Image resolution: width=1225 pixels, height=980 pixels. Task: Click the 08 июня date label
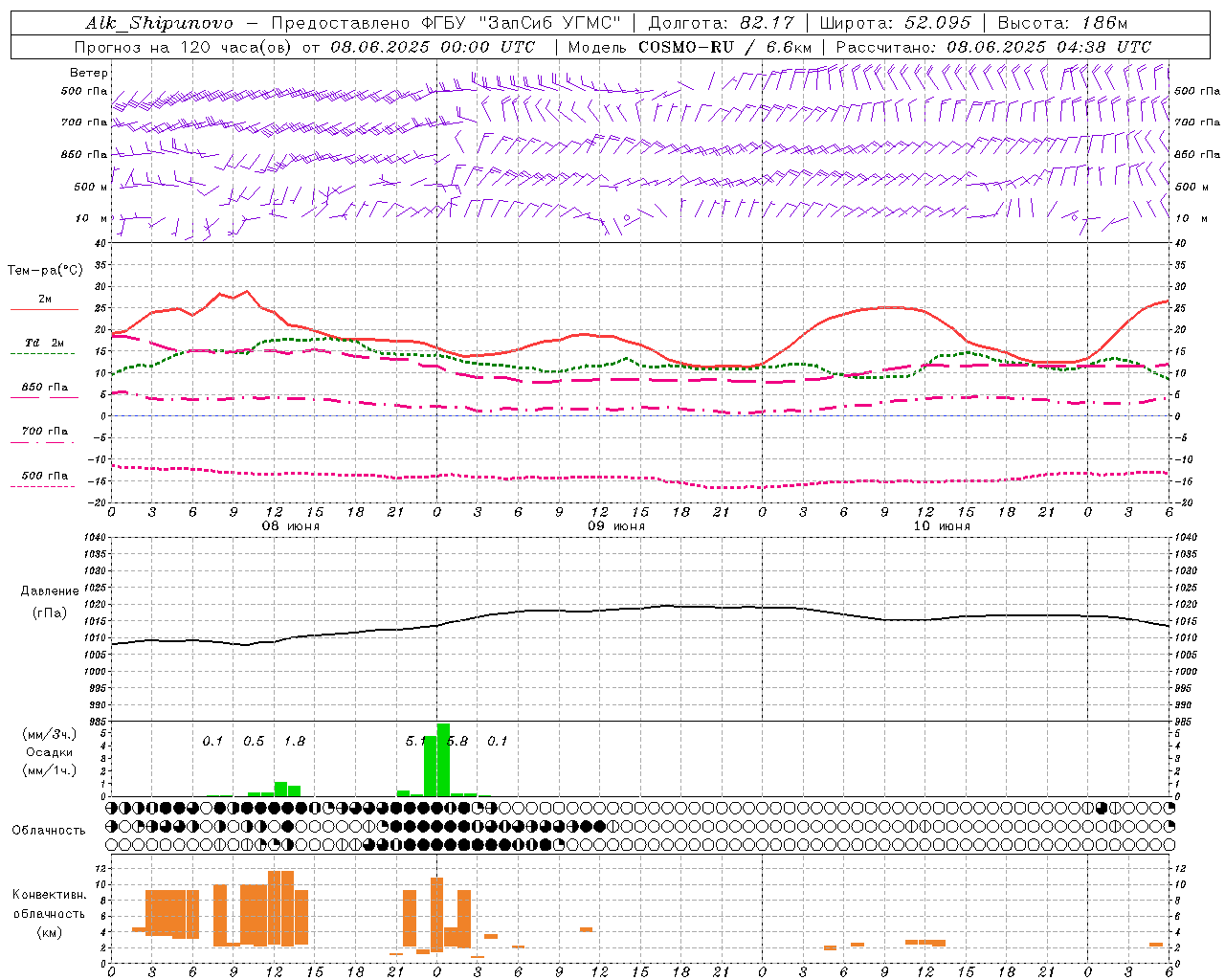coord(291,526)
